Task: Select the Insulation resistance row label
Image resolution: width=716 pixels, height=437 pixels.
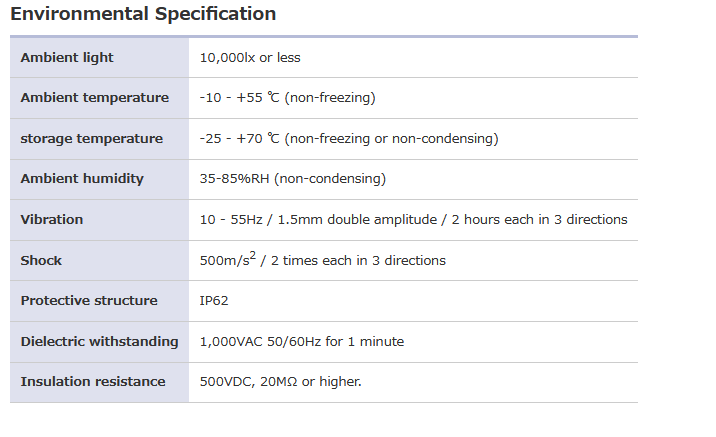Action: click(x=93, y=382)
